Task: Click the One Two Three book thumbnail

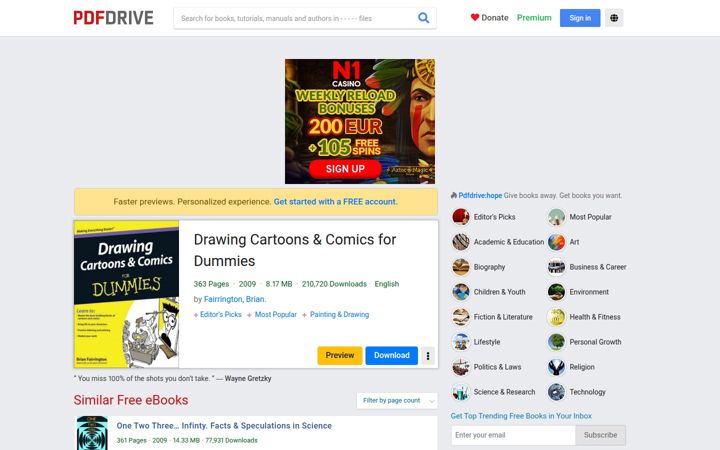Action: click(92, 433)
